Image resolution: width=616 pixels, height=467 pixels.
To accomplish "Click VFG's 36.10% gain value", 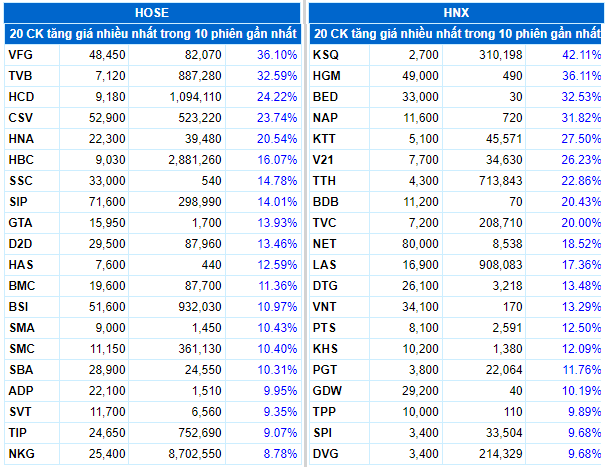I will point(277,55).
